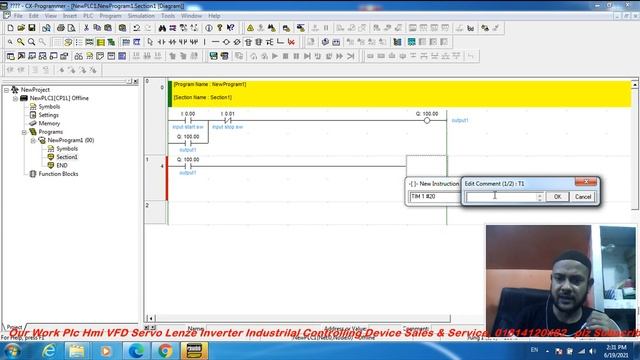Viewport: 640px width, 360px height.
Task: Click the Print Preview icon
Action: pos(71,28)
